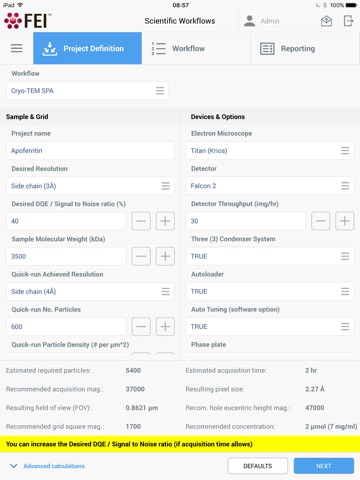Click the Admin user profile icon
This screenshot has height=480, width=360.
click(x=249, y=21)
